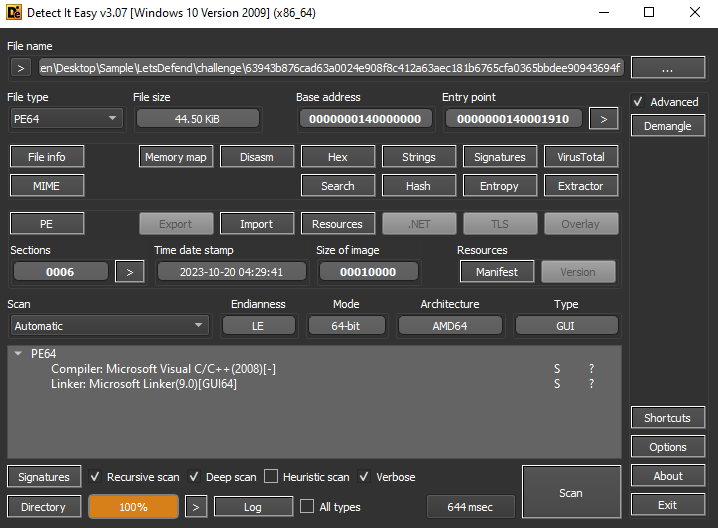
Task: Open the File type PE64 dropdown
Action: [x=66, y=118]
